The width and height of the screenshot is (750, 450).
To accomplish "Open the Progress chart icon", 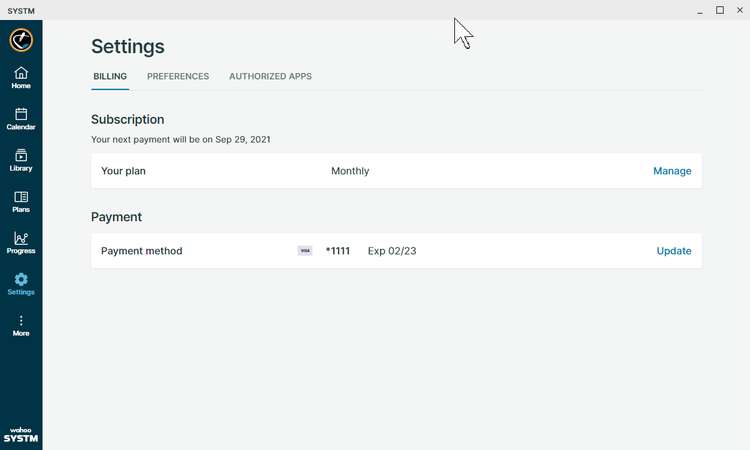I will point(21,238).
